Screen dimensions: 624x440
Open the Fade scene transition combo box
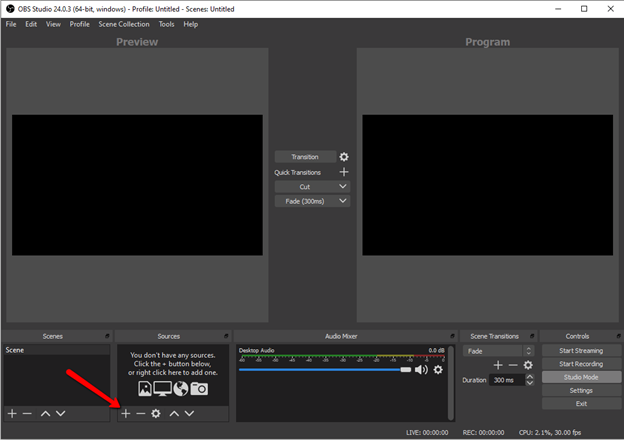point(498,351)
